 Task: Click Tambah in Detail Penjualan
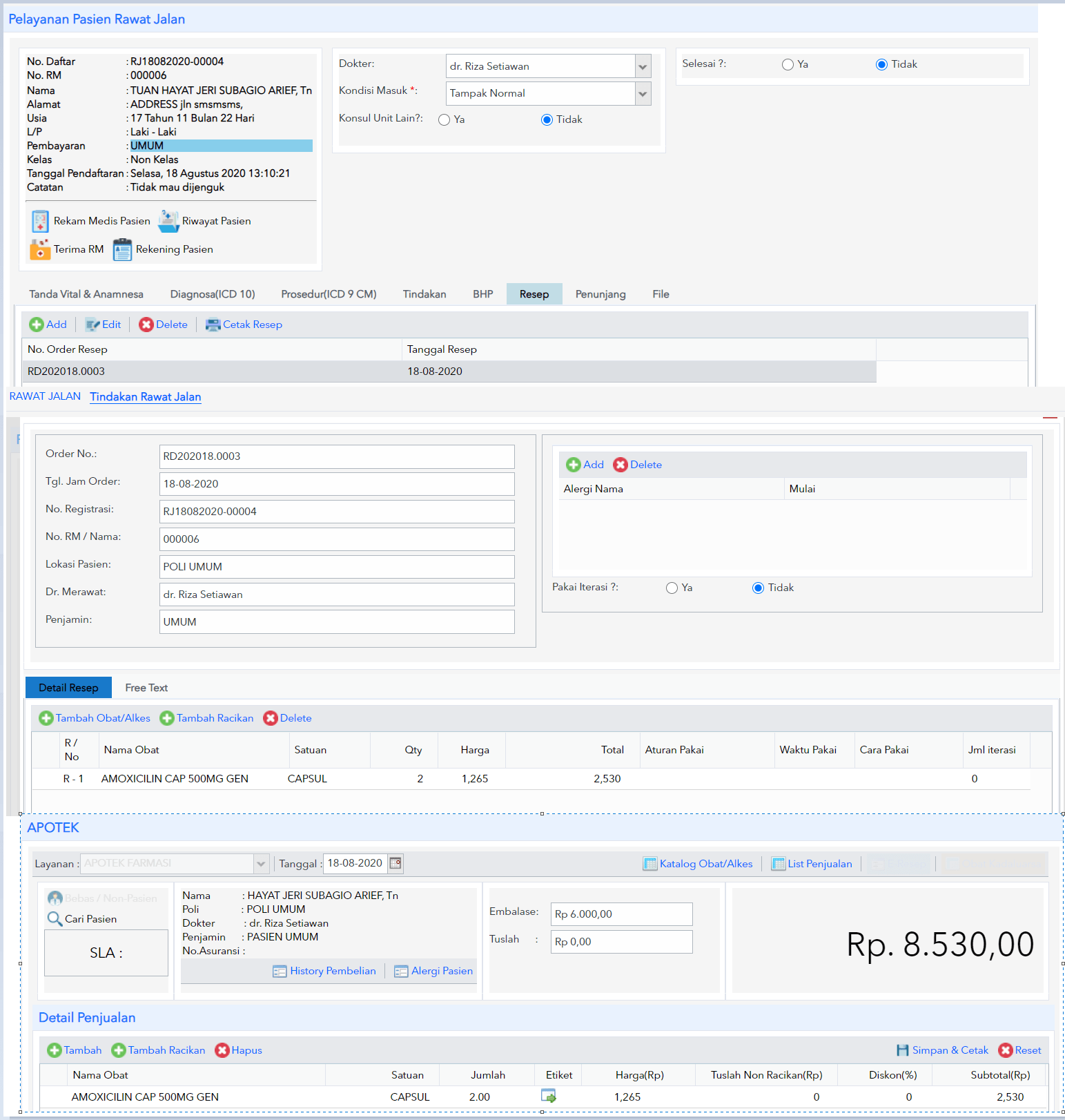[x=75, y=1050]
